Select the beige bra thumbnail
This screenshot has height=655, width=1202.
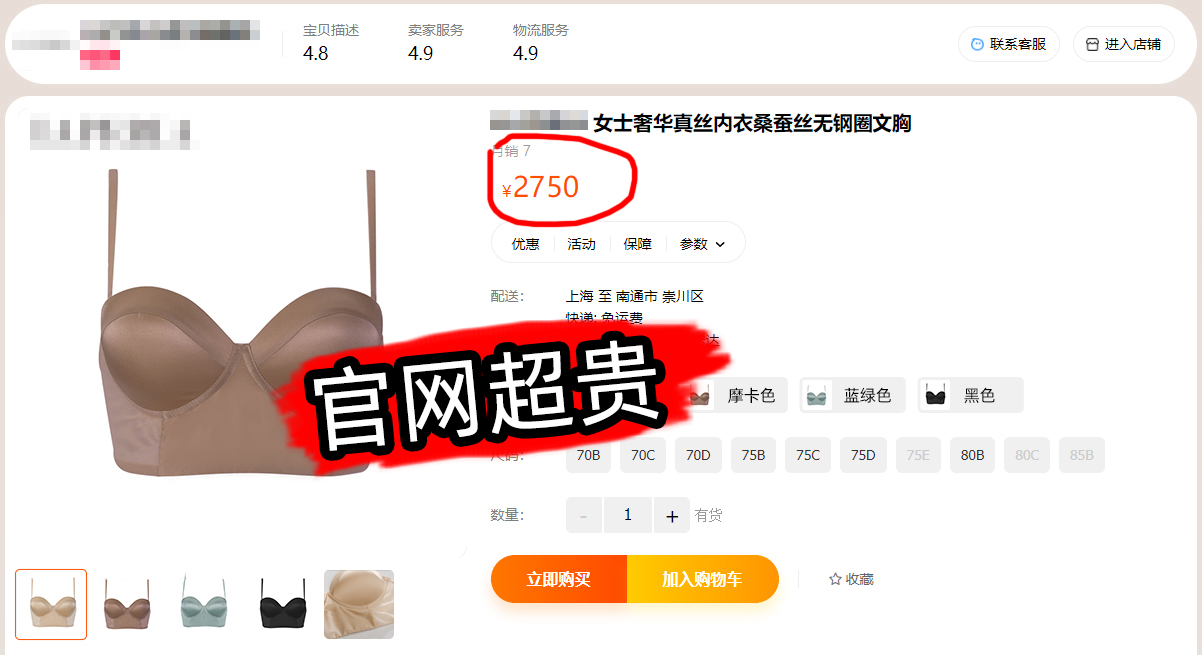click(51, 604)
